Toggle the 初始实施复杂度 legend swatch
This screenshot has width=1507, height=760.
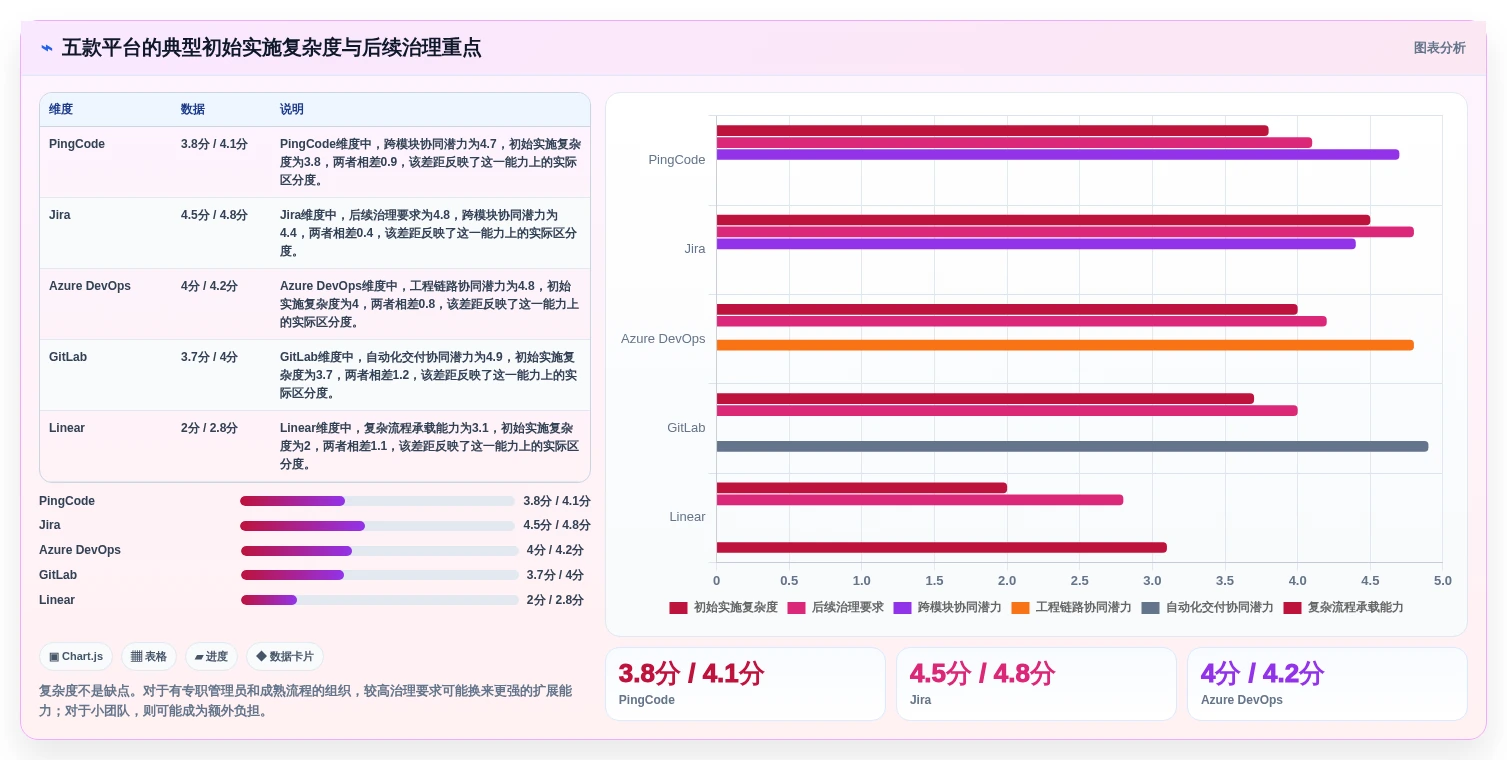[x=678, y=608]
